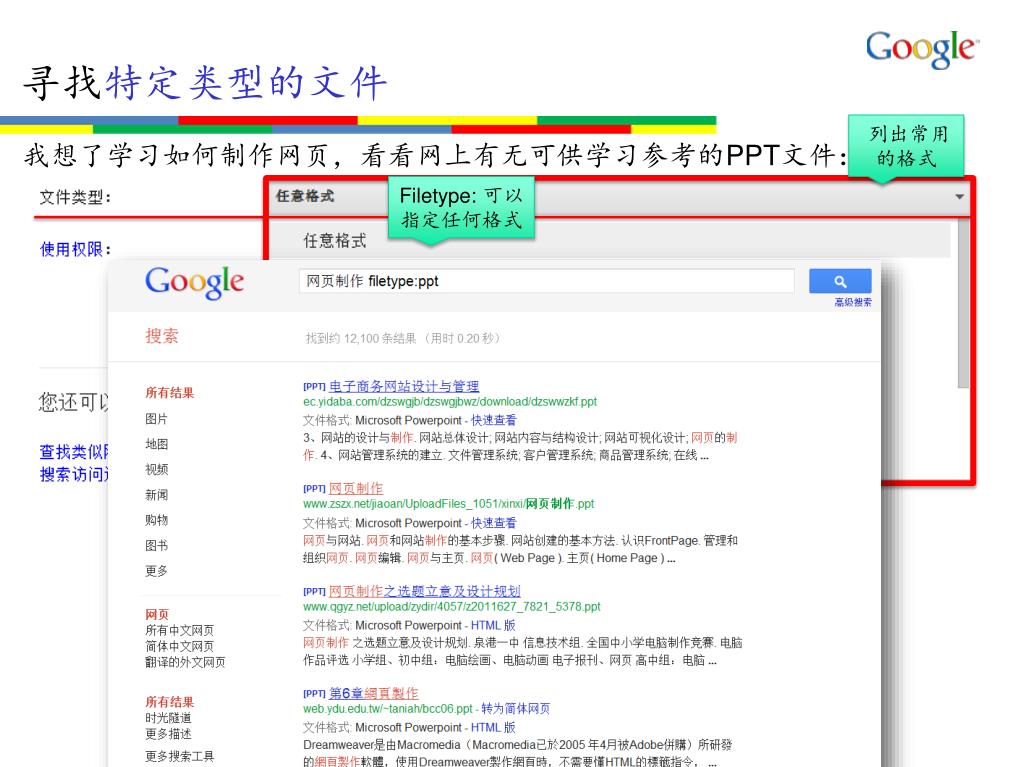Click the red 搜索 heading under the logo

162,336
